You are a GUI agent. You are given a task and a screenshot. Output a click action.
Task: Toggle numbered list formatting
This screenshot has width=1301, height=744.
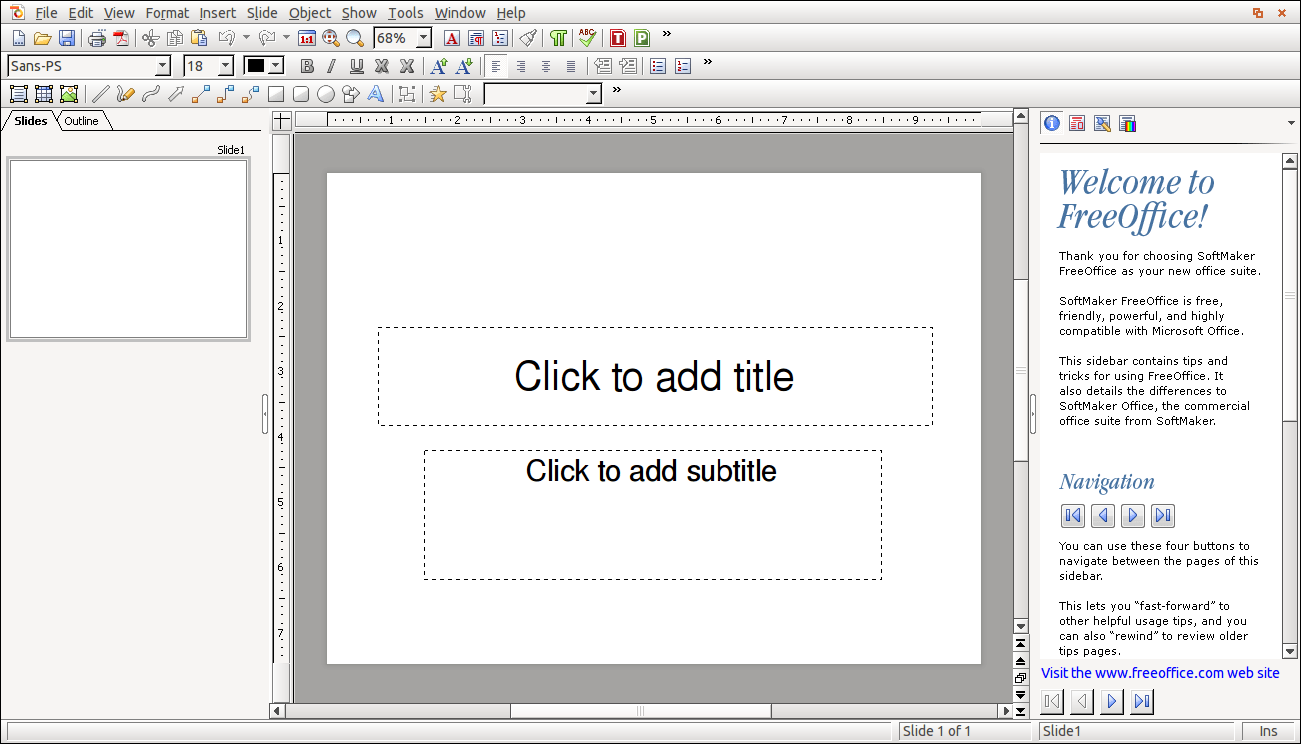(683, 66)
